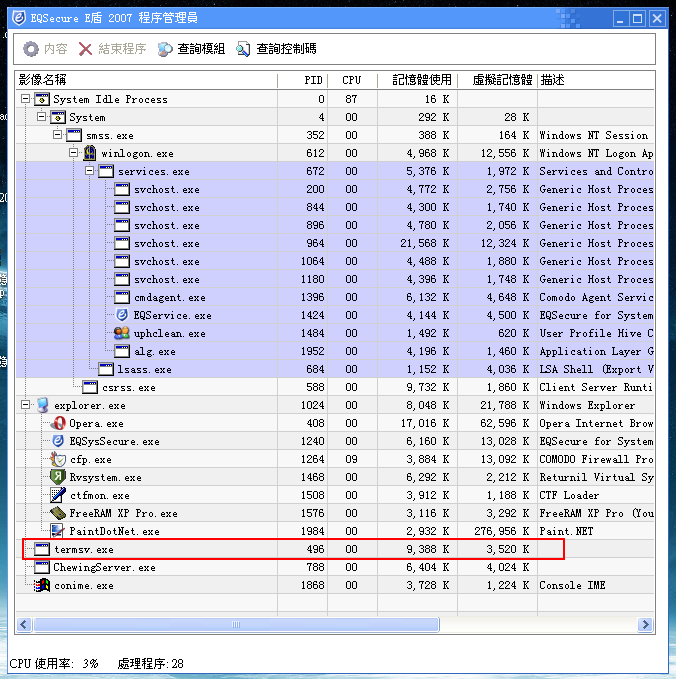
Task: Sort by 影像名稱 column header
Action: (147, 80)
